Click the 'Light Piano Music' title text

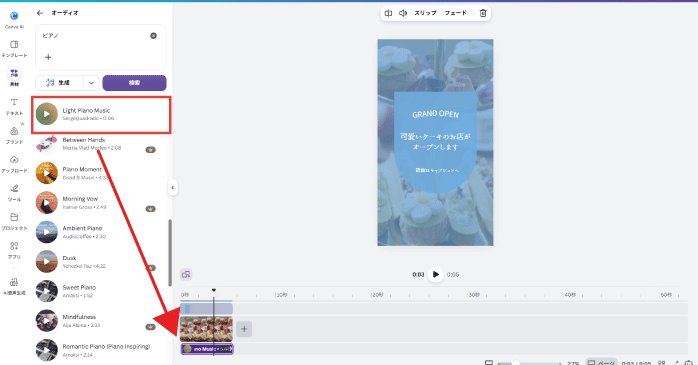[x=86, y=110]
